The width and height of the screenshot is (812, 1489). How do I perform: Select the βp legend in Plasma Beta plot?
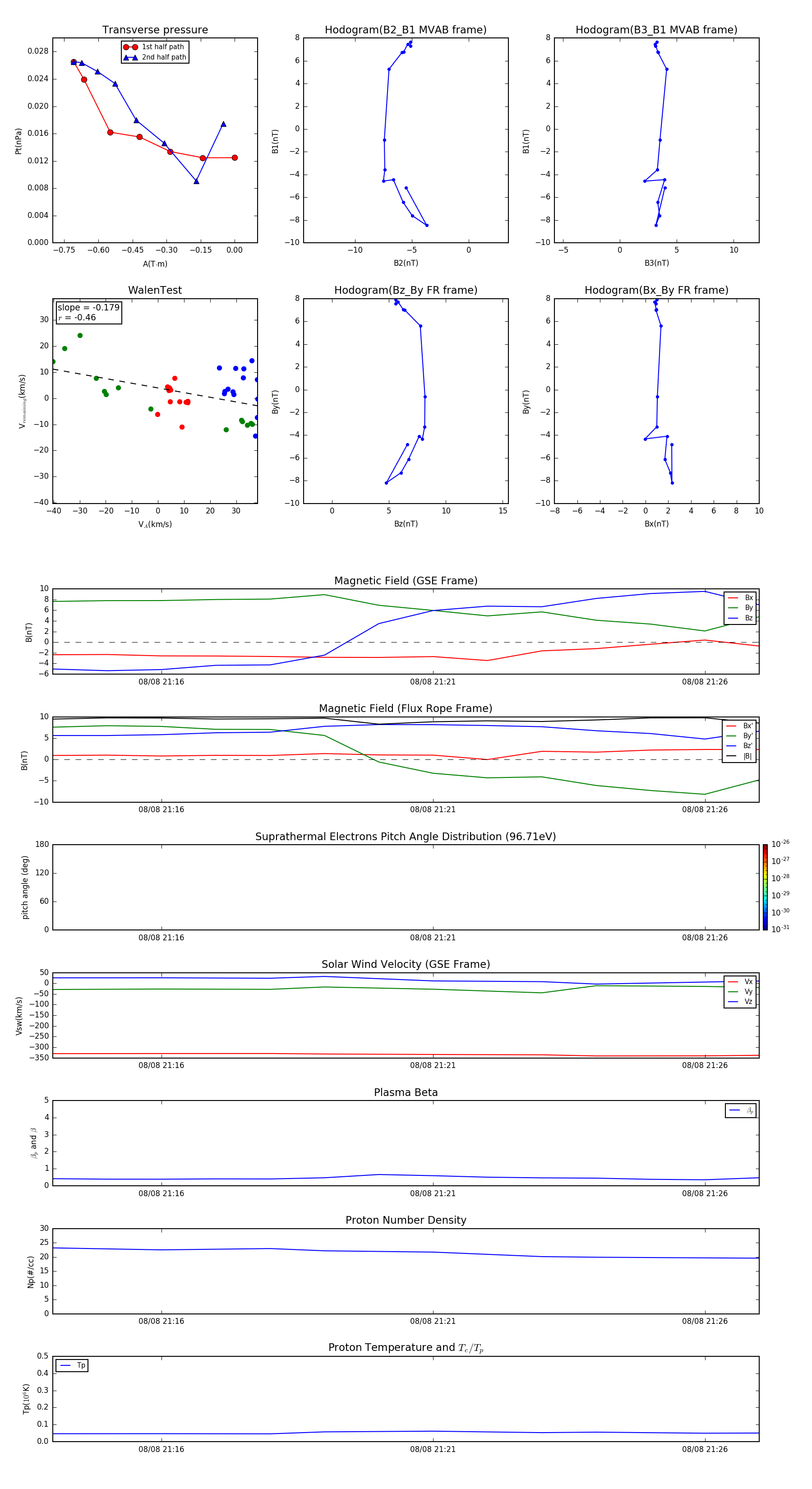click(741, 1110)
